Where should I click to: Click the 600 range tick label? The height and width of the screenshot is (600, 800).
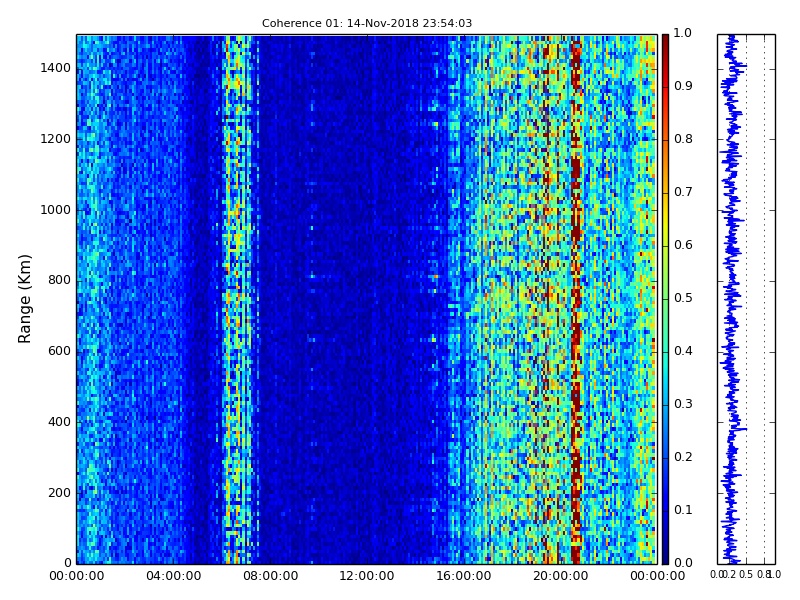tap(60, 352)
